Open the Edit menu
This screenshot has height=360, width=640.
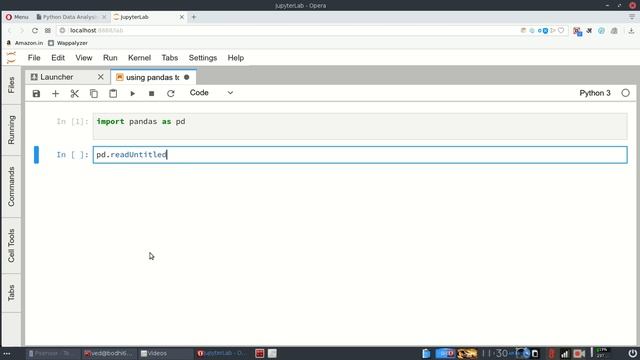pos(58,58)
